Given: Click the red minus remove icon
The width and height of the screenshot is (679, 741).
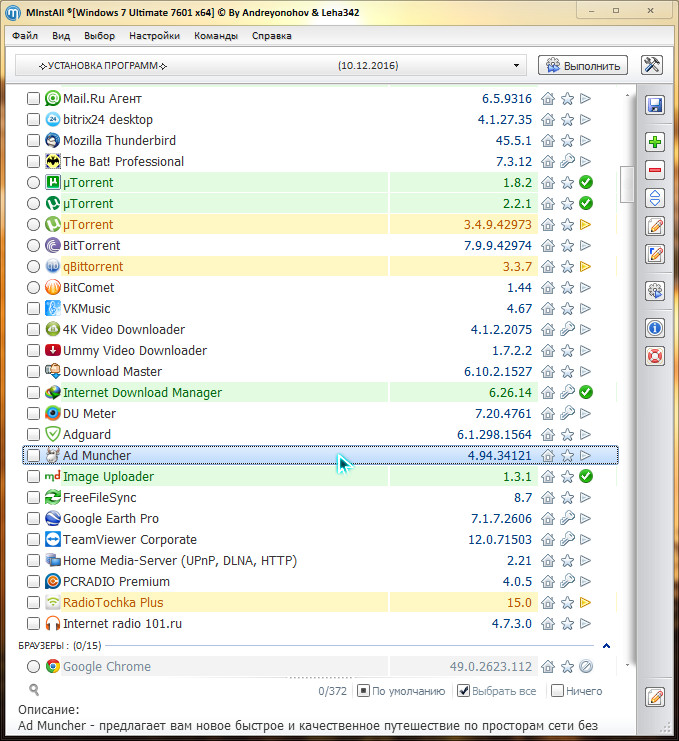Looking at the screenshot, I should 655,170.
